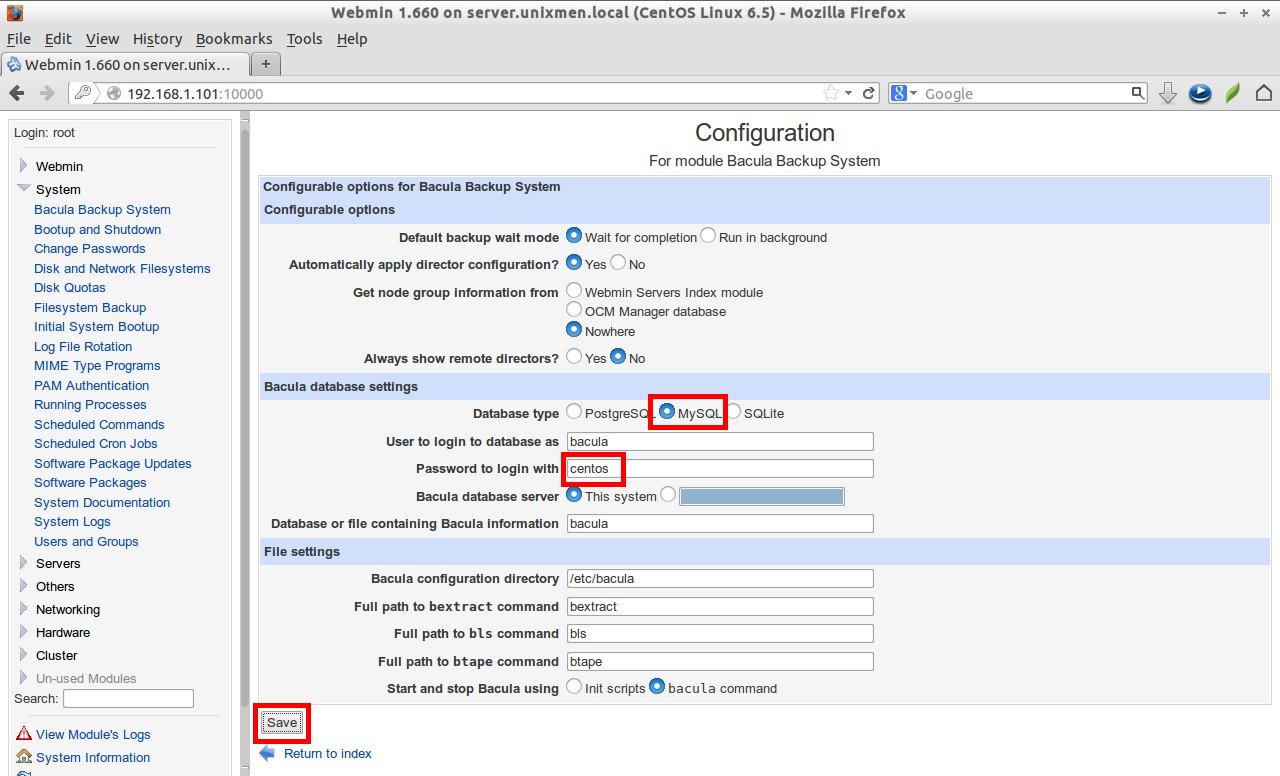Screen dimensions: 1280x776
Task: Open the Downloads arrow icon
Action: click(x=1168, y=93)
